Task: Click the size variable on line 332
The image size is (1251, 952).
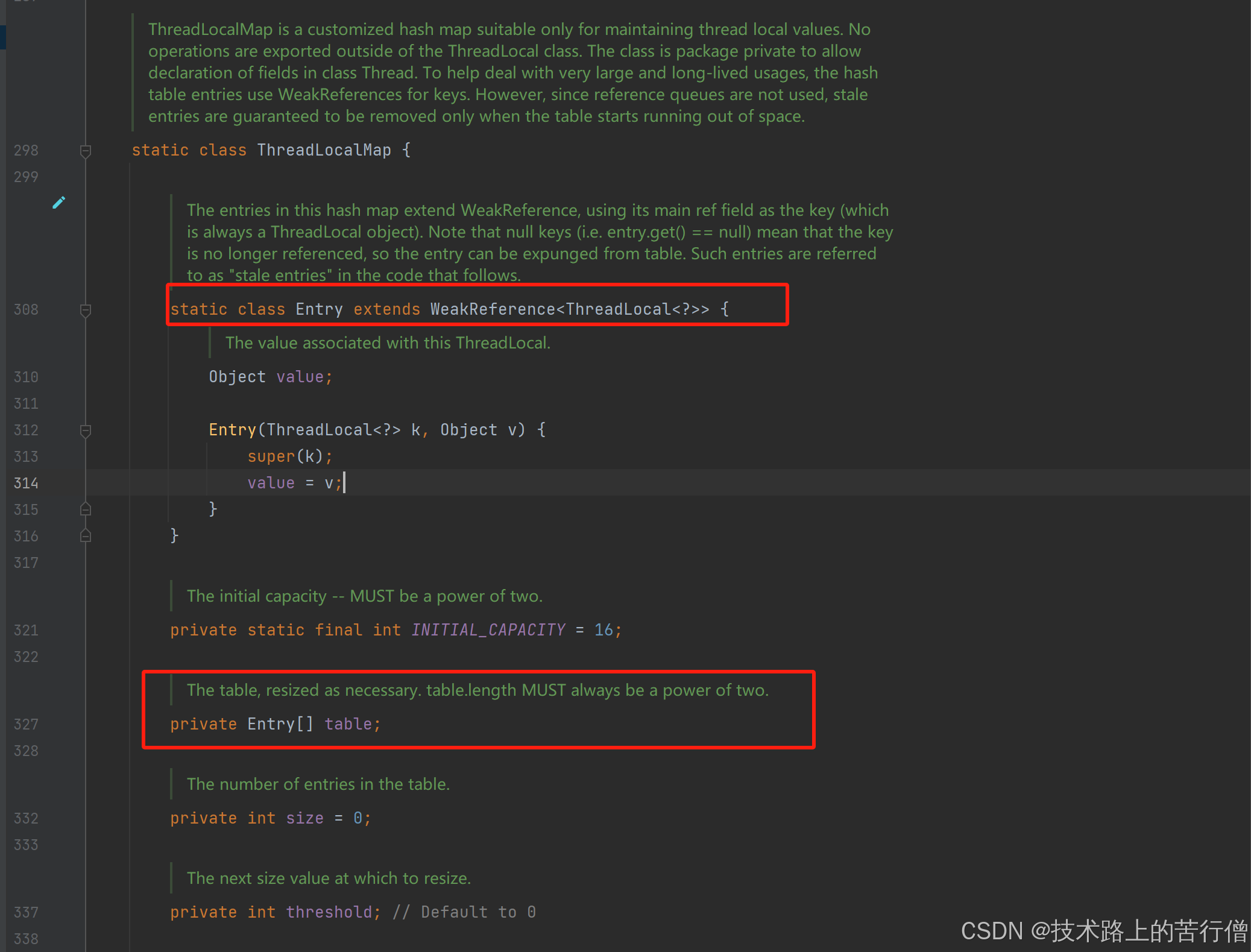Action: [304, 818]
